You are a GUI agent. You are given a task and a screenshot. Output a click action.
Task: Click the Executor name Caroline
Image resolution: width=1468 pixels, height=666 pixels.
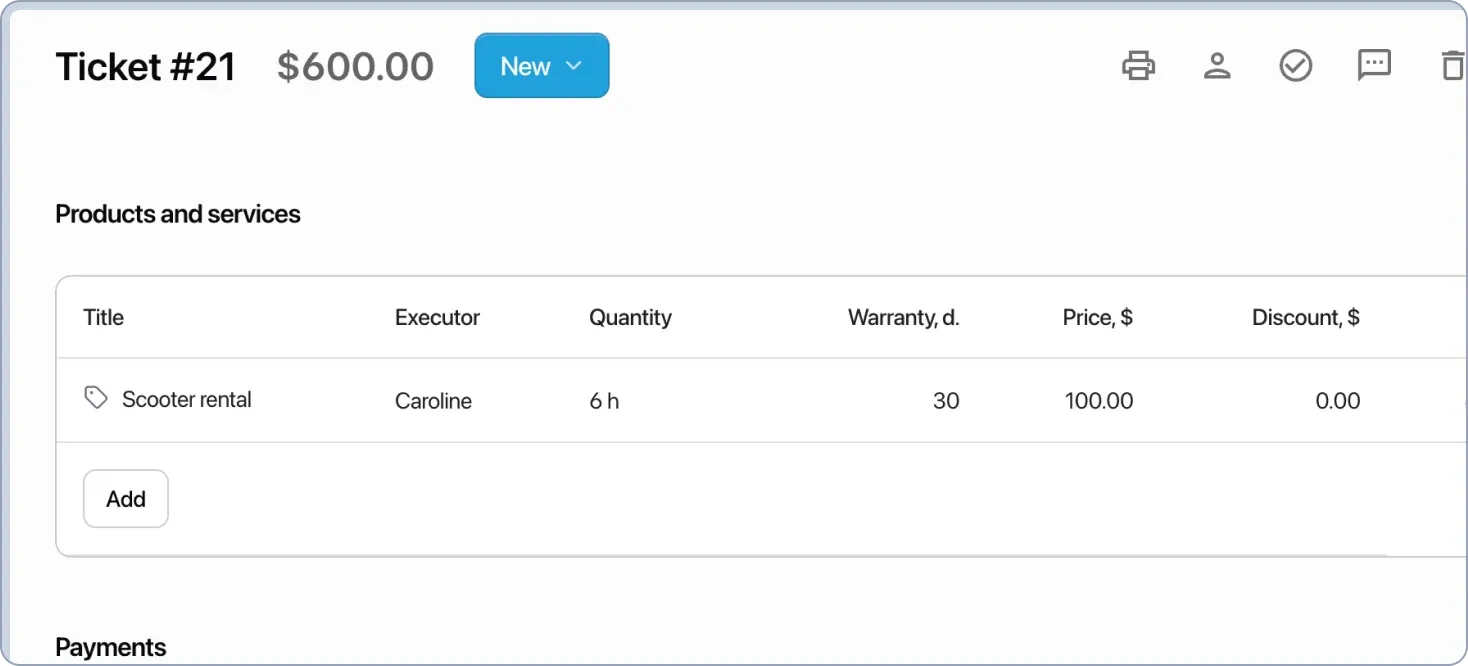pyautogui.click(x=433, y=400)
